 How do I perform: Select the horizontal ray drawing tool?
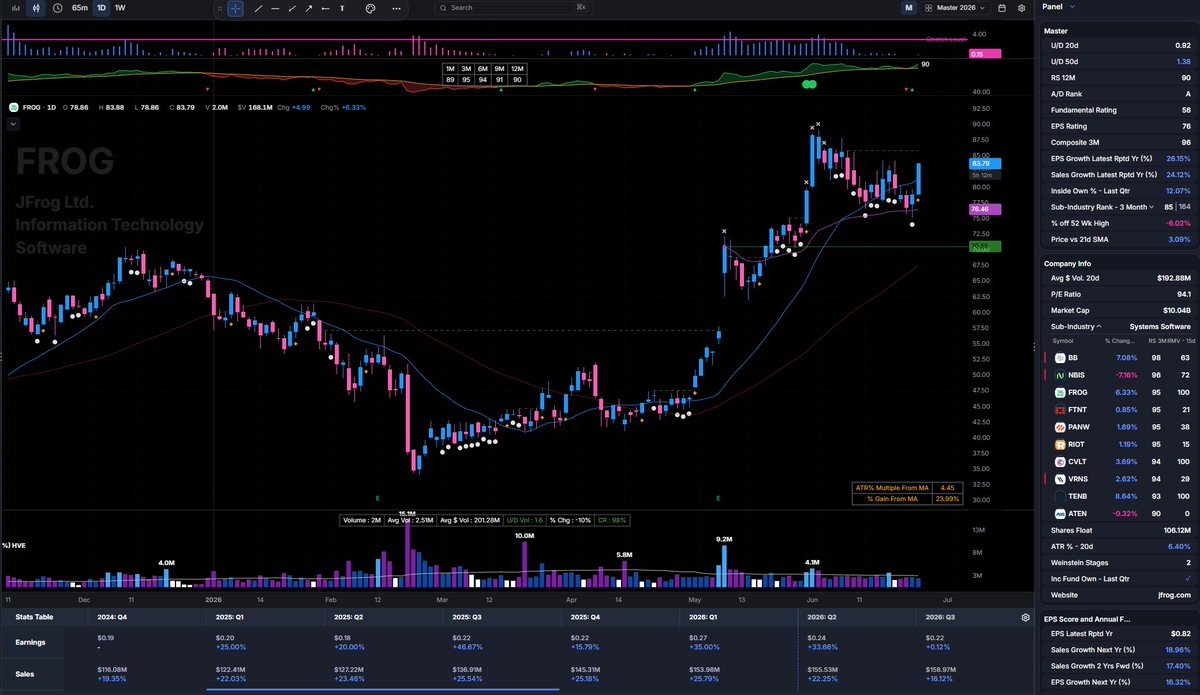[x=325, y=8]
